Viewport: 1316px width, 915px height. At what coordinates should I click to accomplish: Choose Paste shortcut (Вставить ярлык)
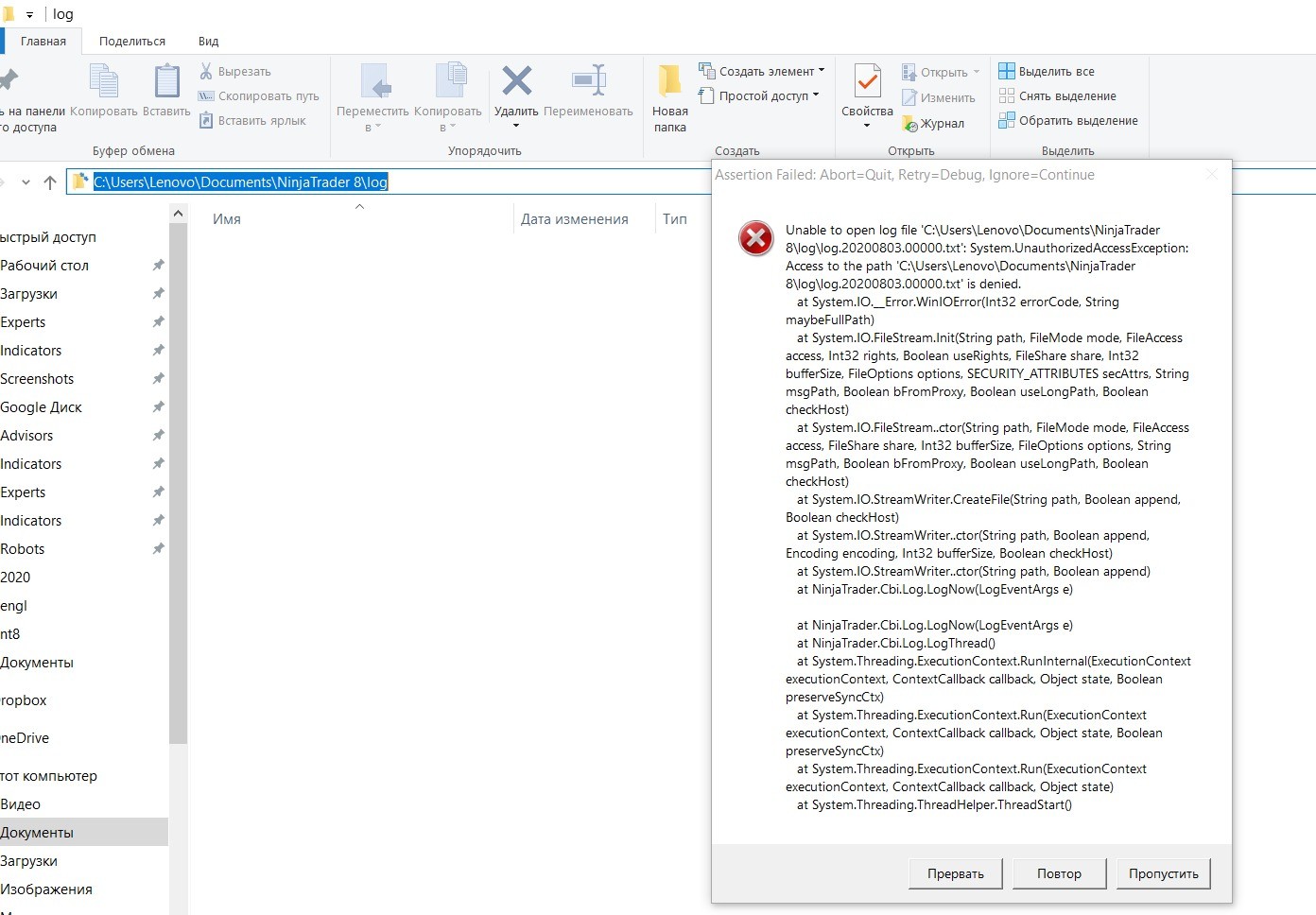(x=251, y=120)
